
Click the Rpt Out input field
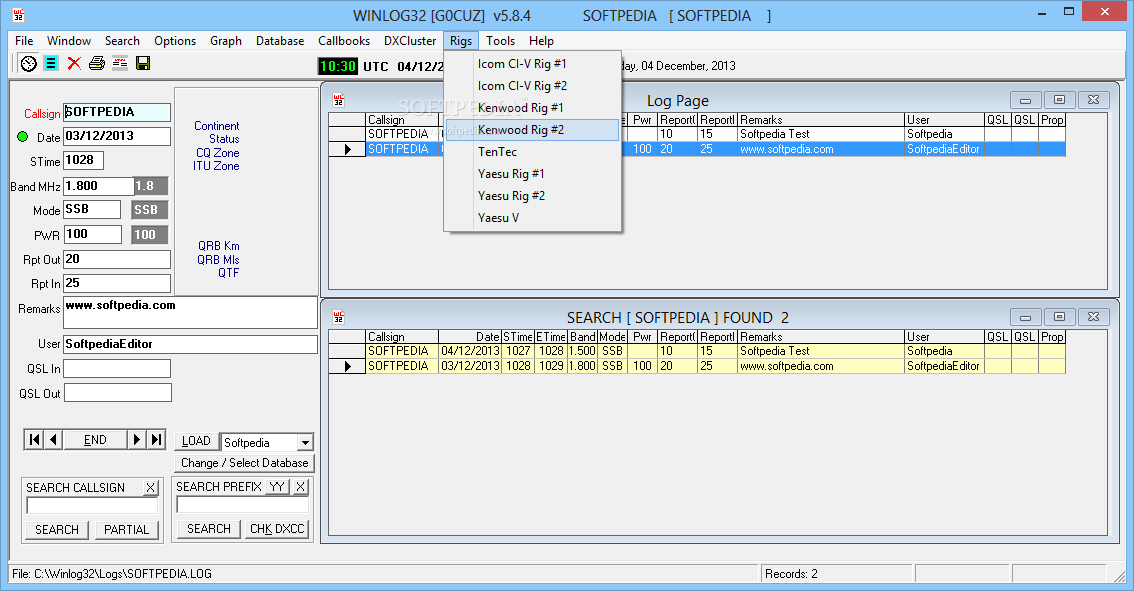click(117, 259)
